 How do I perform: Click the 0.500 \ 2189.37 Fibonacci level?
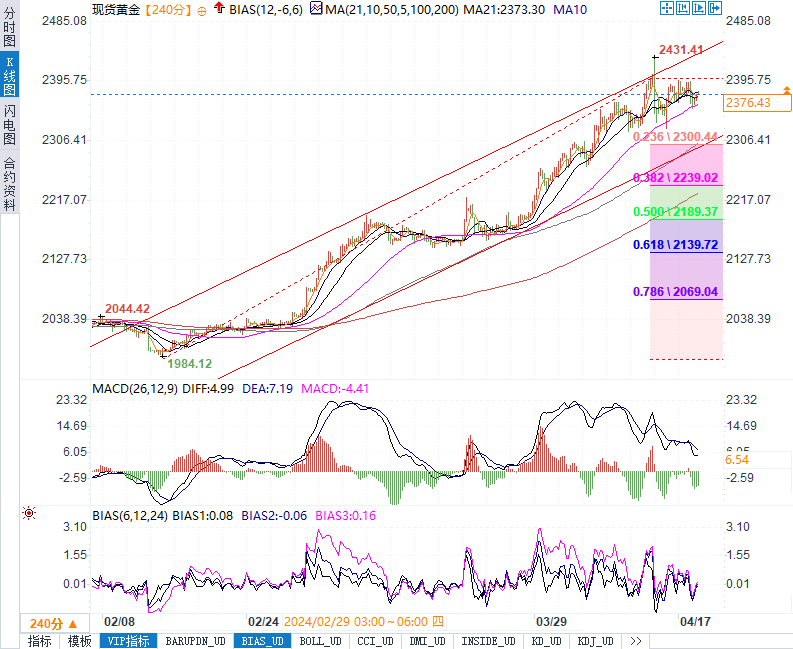675,211
